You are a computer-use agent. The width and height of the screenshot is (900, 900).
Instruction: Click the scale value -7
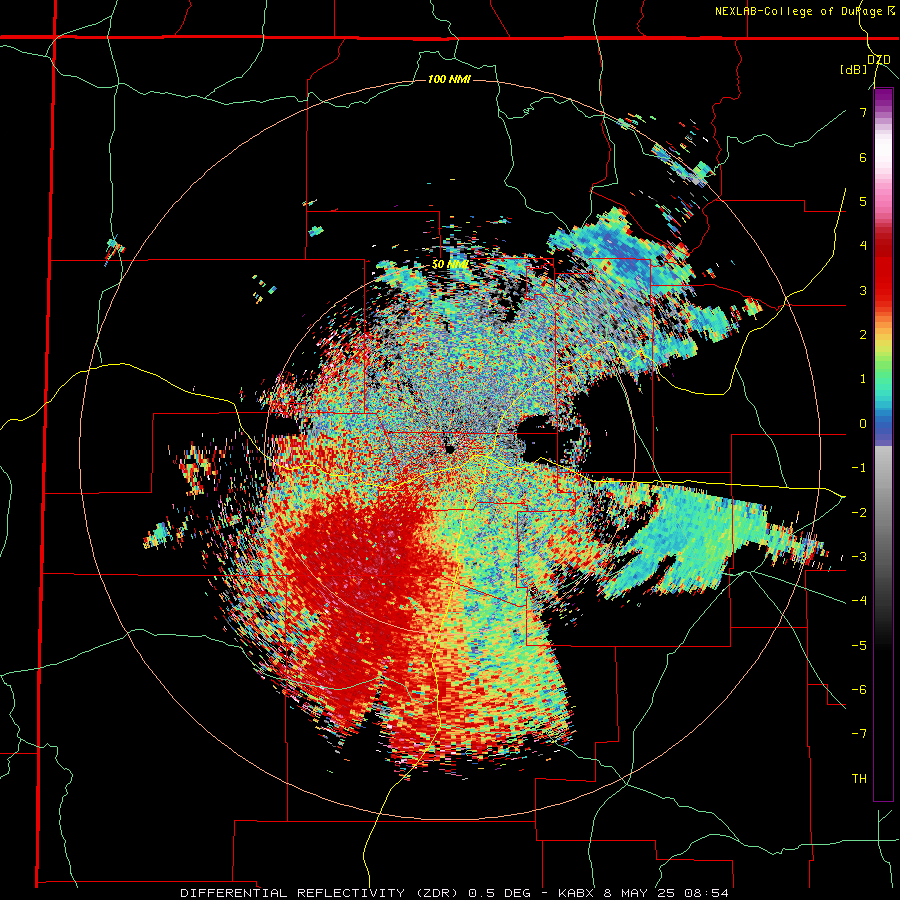859,734
